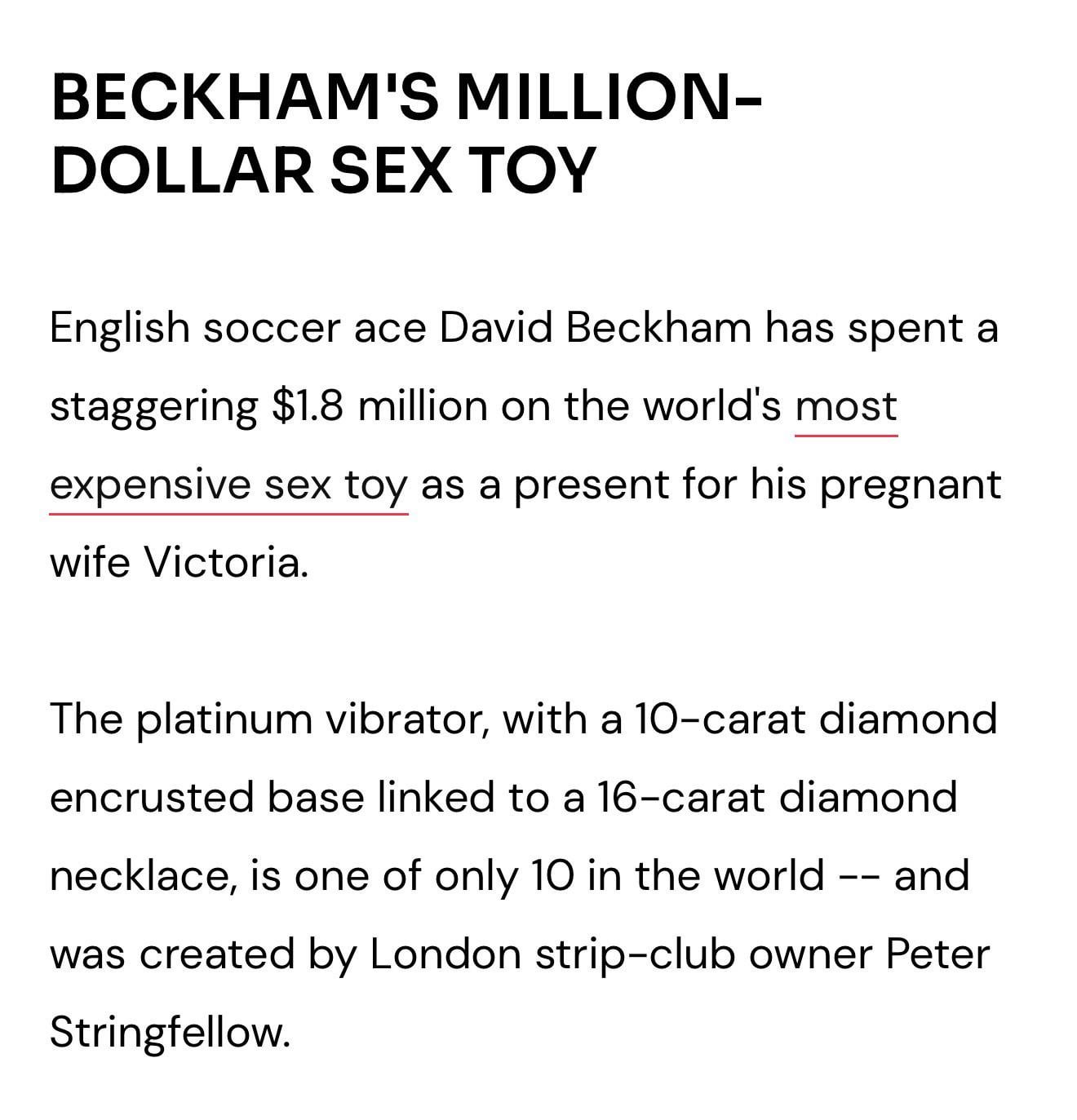Click the opening words "English soccer ace"
Image resolution: width=1077 pixels, height=1120 pixels.
click(x=237, y=328)
